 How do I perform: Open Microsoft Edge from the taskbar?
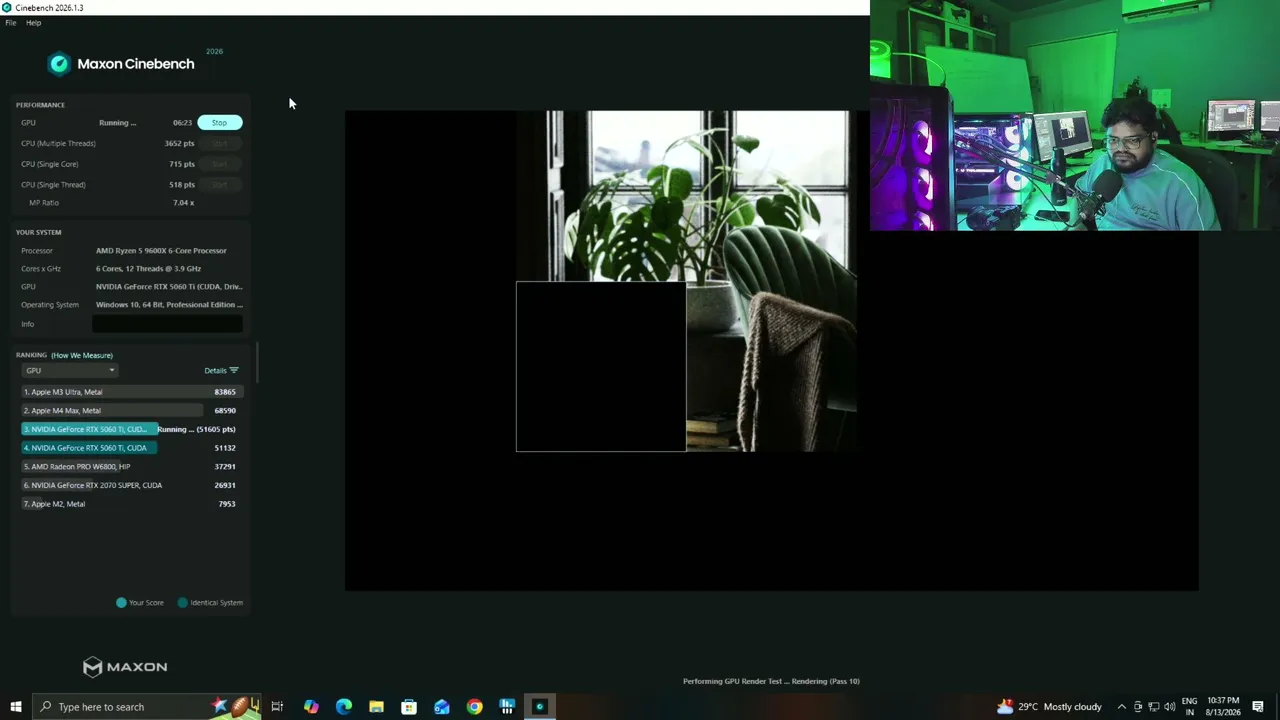click(344, 707)
